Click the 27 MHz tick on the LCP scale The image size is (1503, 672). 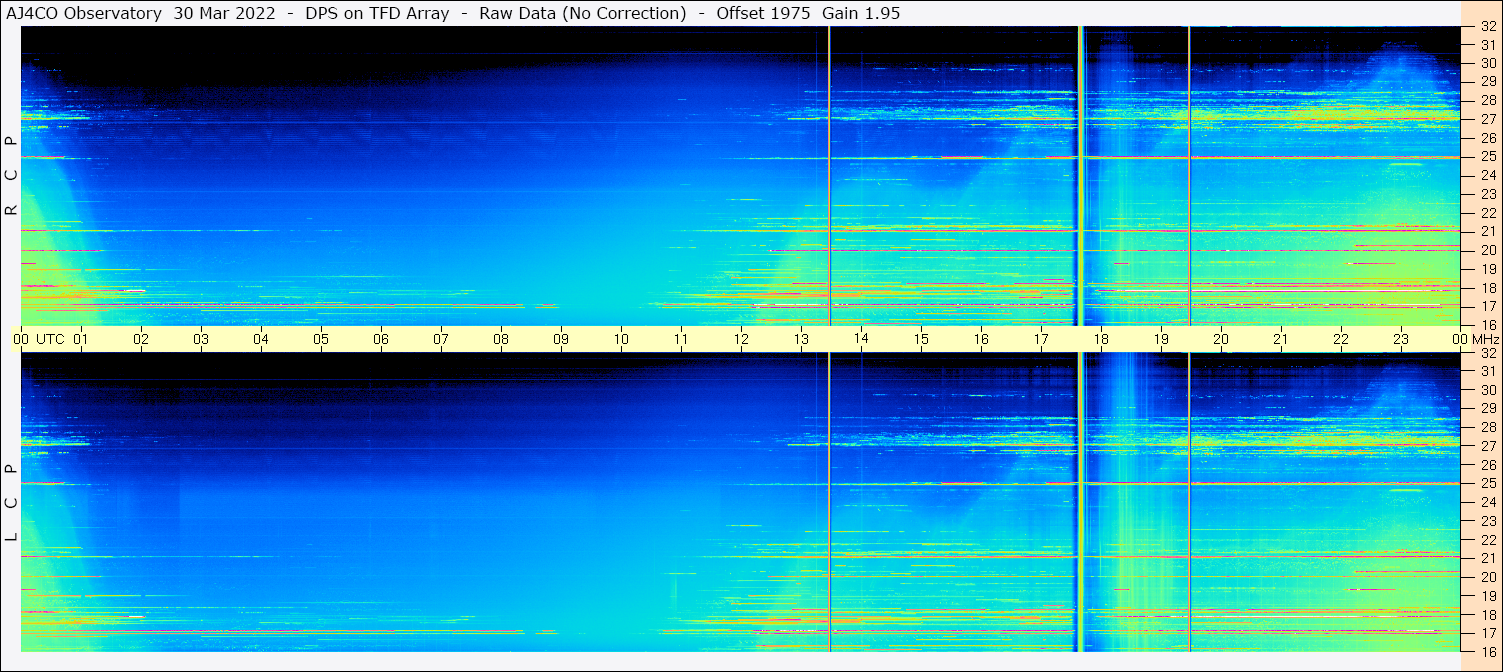point(1487,446)
